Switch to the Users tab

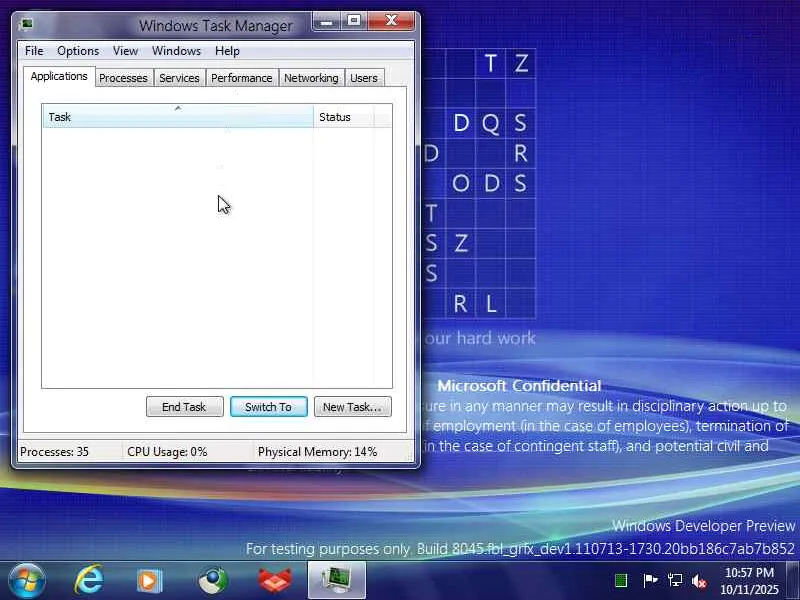point(364,78)
